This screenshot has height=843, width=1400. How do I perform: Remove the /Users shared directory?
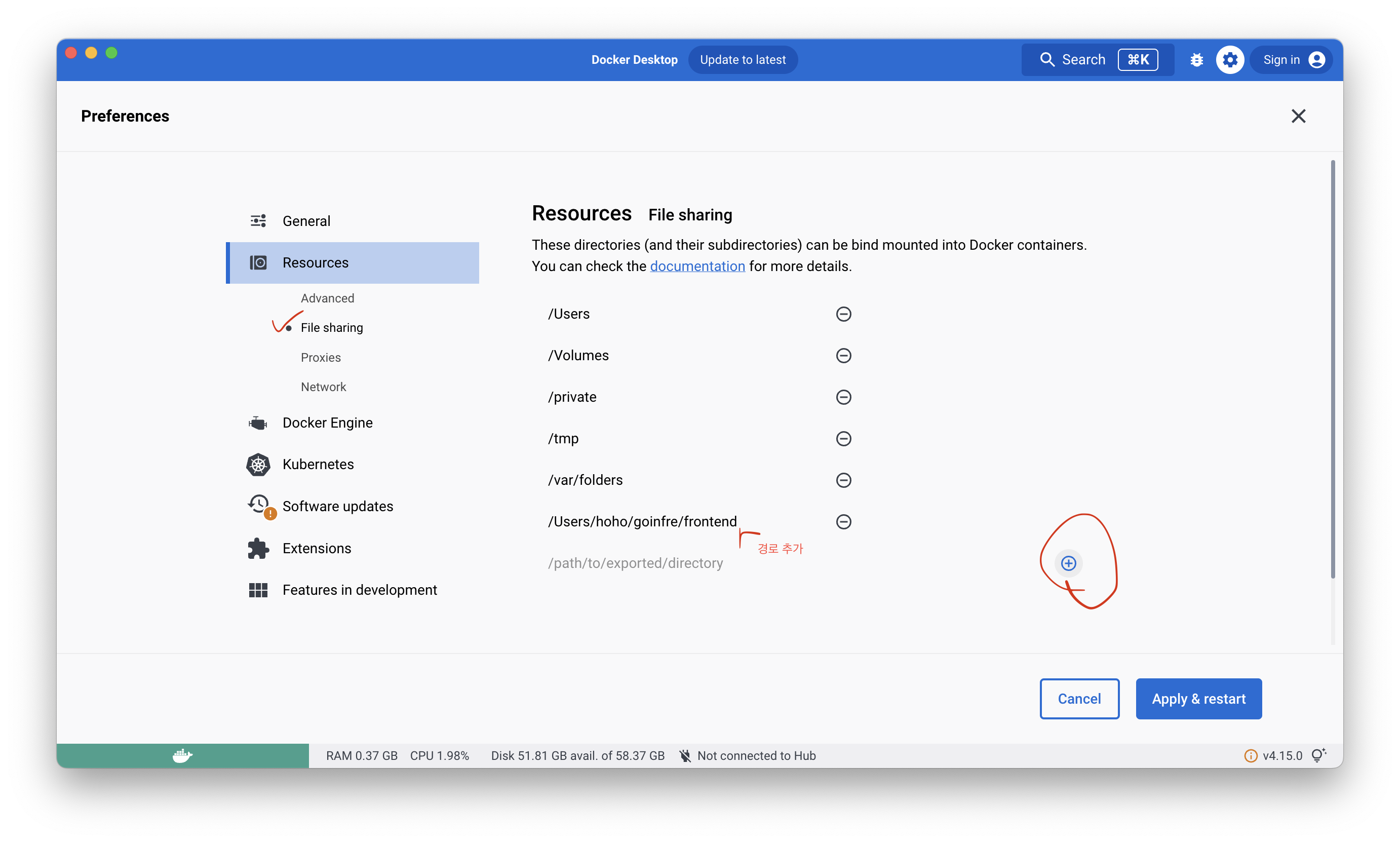[843, 314]
